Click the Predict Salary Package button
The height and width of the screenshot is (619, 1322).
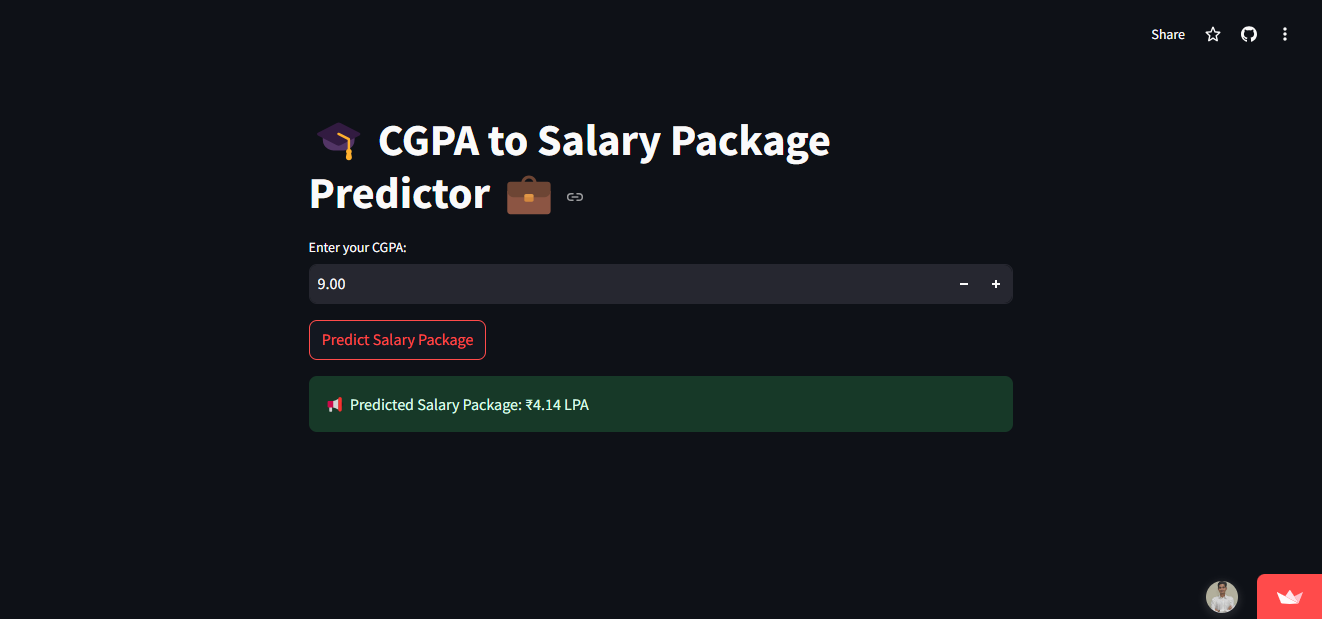click(x=397, y=340)
